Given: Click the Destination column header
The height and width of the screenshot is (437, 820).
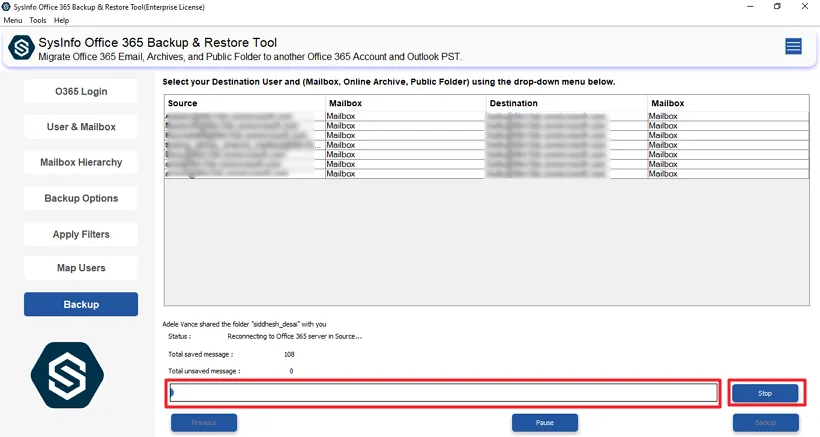Looking at the screenshot, I should pos(566,103).
